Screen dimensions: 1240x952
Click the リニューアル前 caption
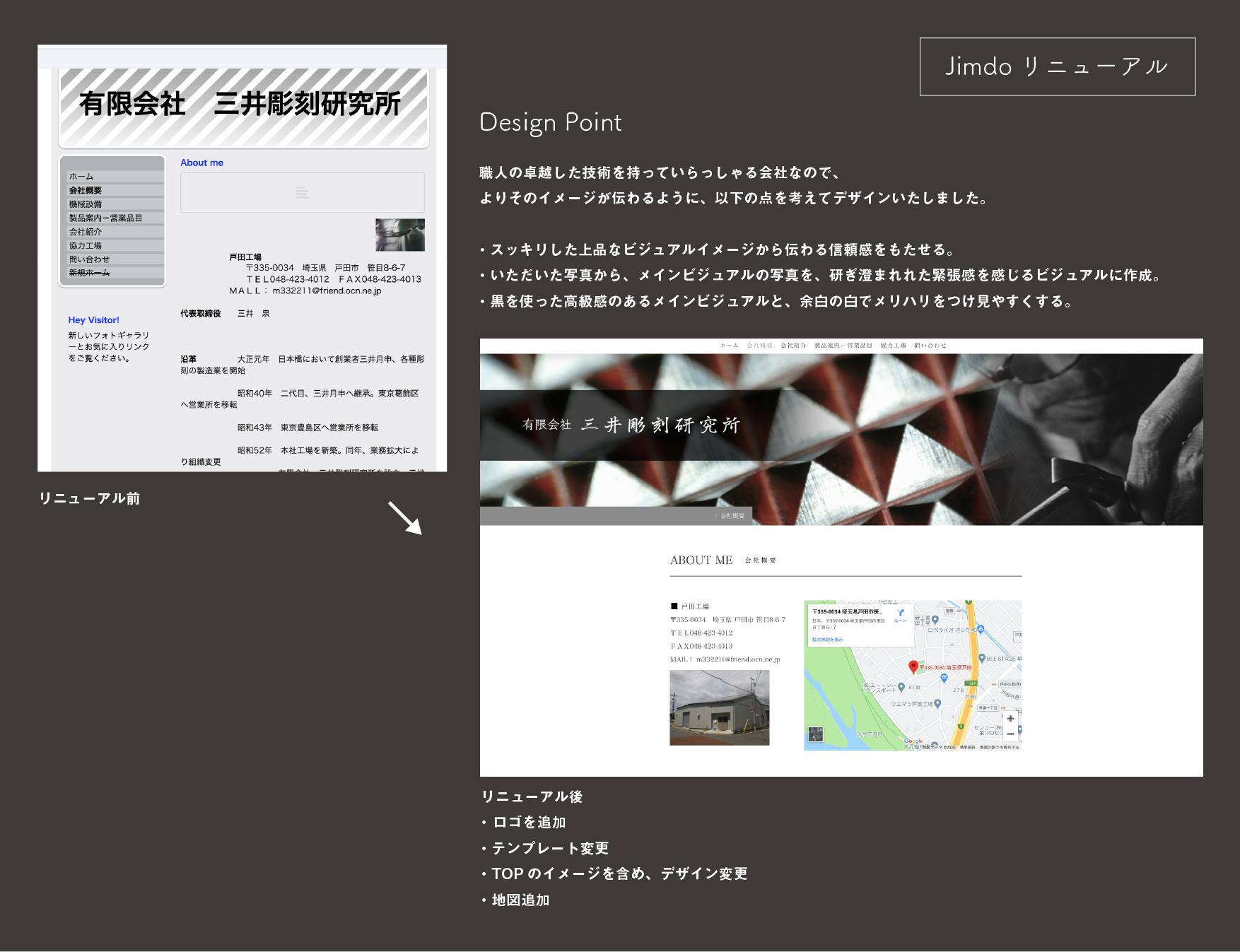coord(89,498)
